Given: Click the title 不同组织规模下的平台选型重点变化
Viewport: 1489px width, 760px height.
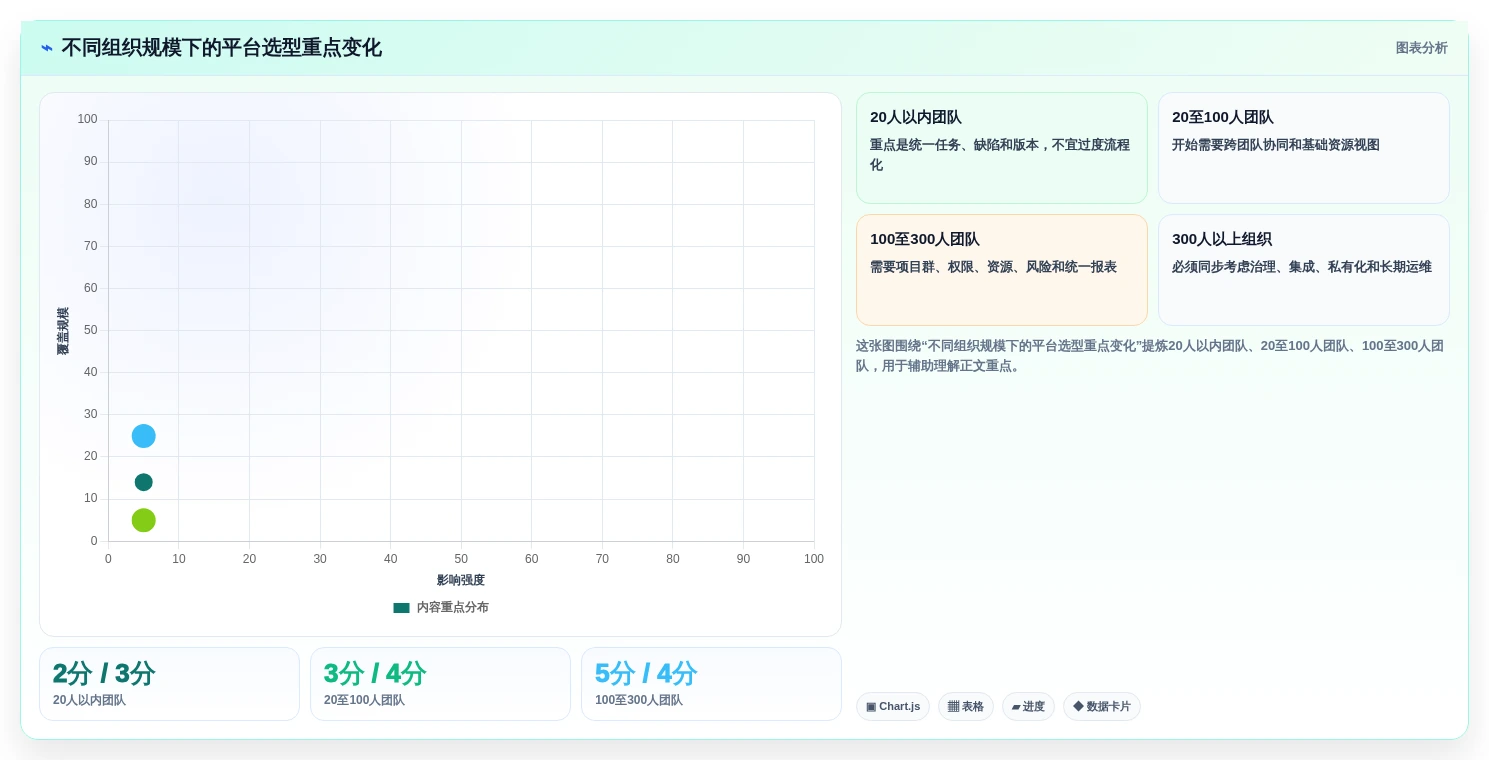Looking at the screenshot, I should click(x=222, y=48).
